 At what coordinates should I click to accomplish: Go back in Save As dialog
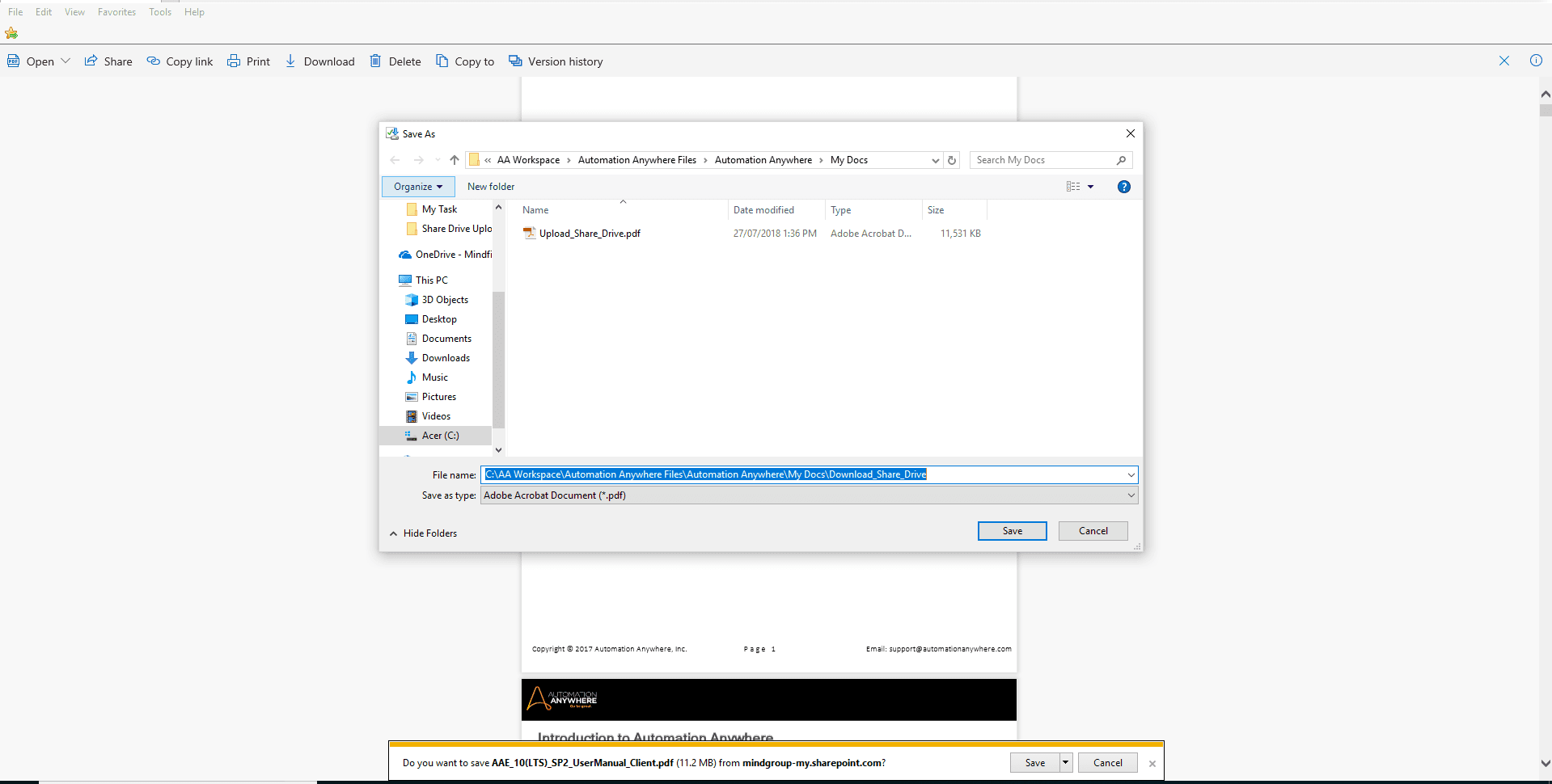[395, 160]
